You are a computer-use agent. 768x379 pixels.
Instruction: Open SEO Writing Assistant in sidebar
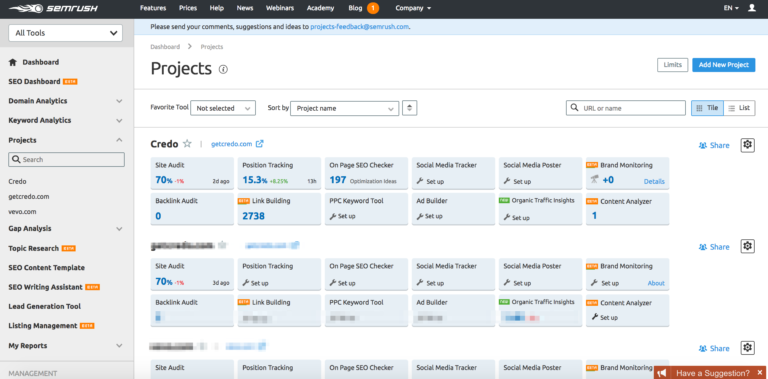click(46, 287)
